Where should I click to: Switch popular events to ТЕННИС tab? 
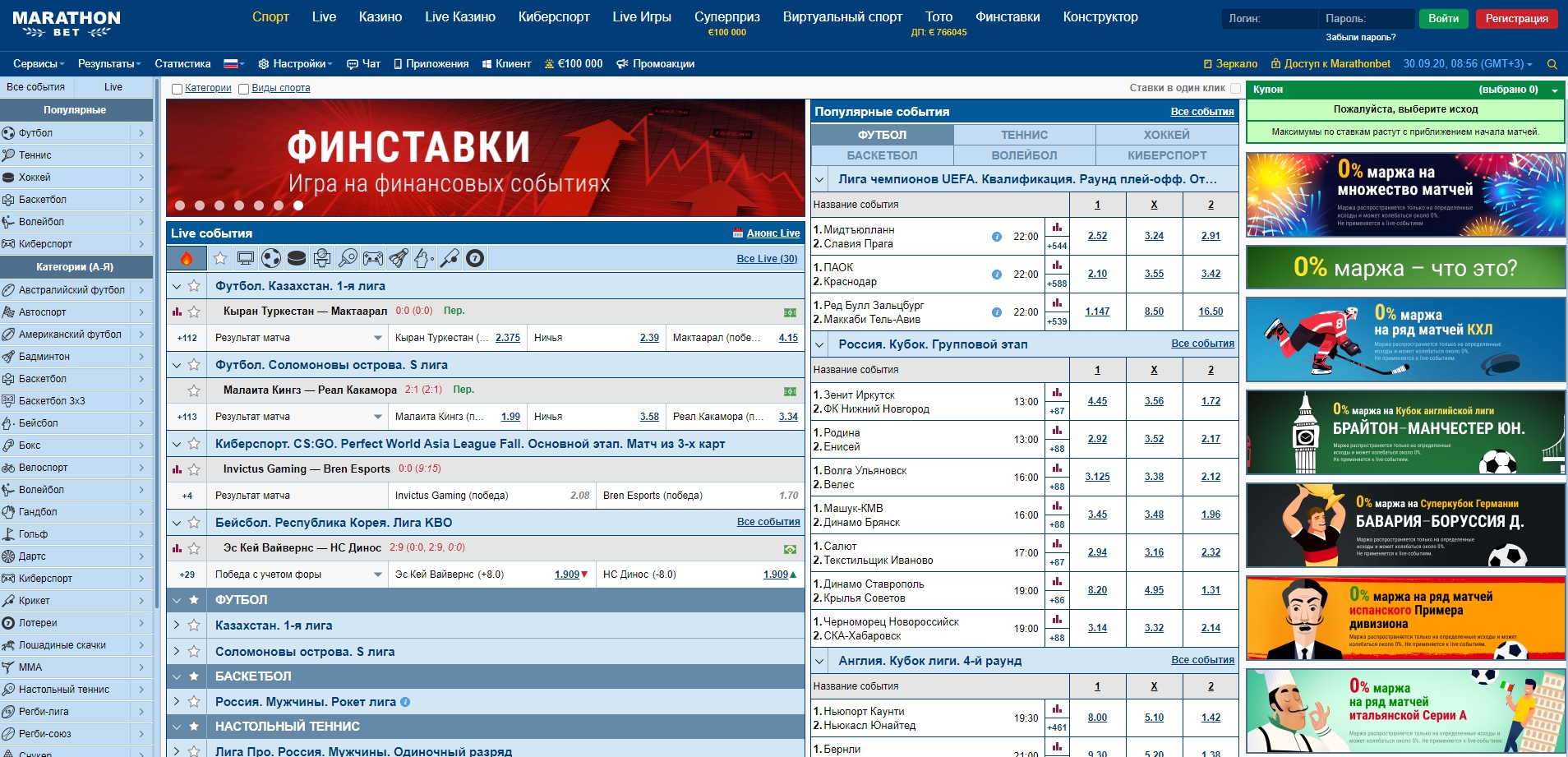[1024, 135]
